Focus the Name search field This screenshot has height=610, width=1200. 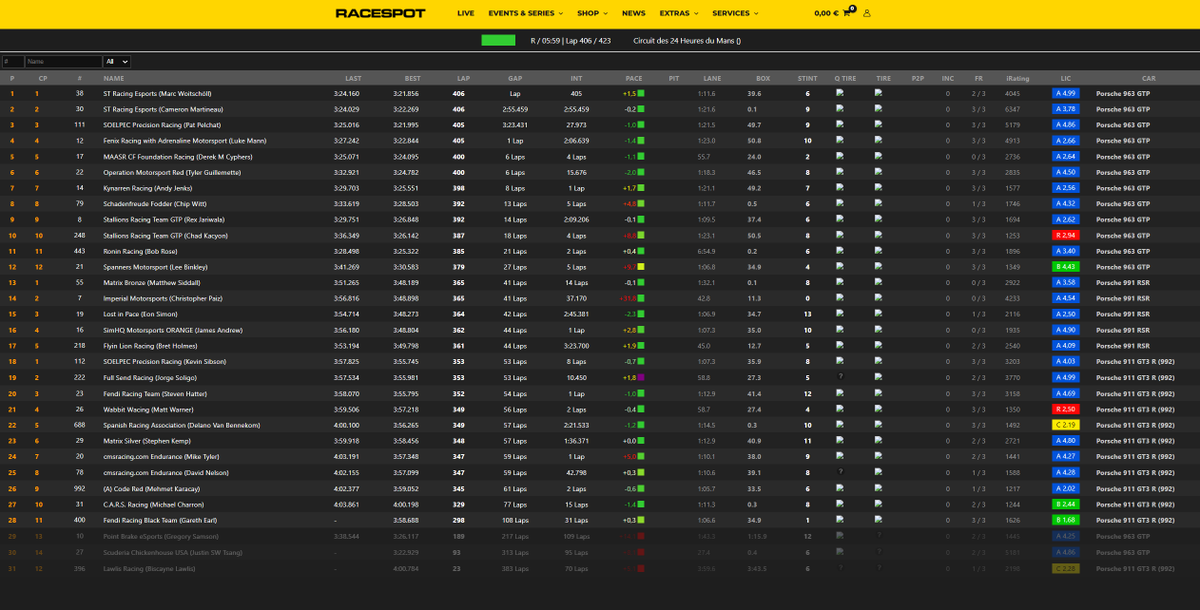point(64,61)
